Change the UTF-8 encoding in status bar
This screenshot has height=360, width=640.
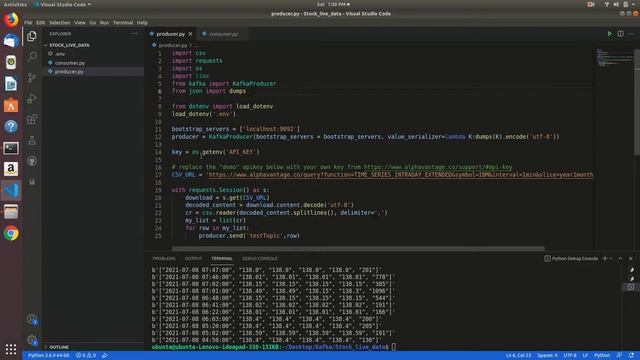click(570, 356)
